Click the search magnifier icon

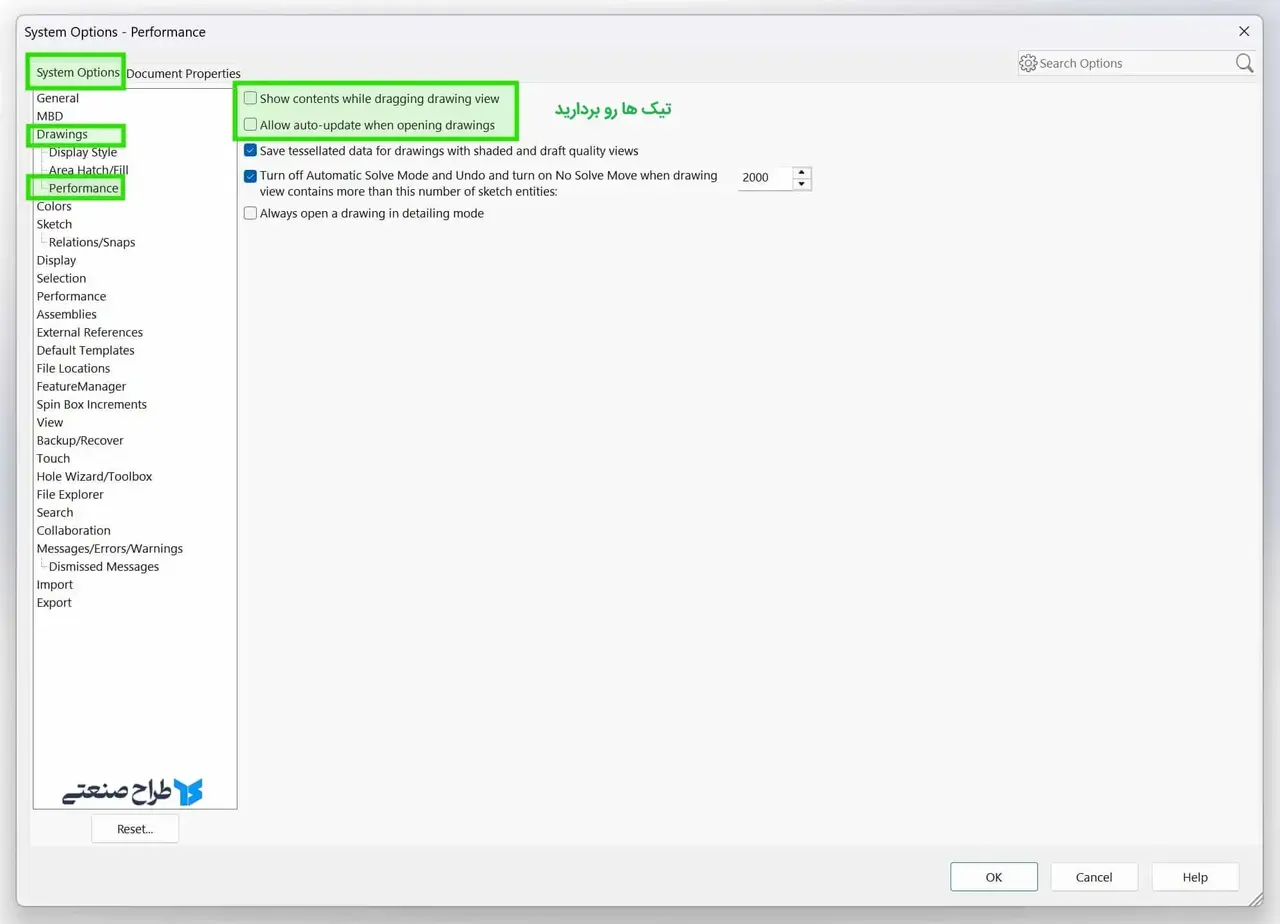click(1244, 63)
